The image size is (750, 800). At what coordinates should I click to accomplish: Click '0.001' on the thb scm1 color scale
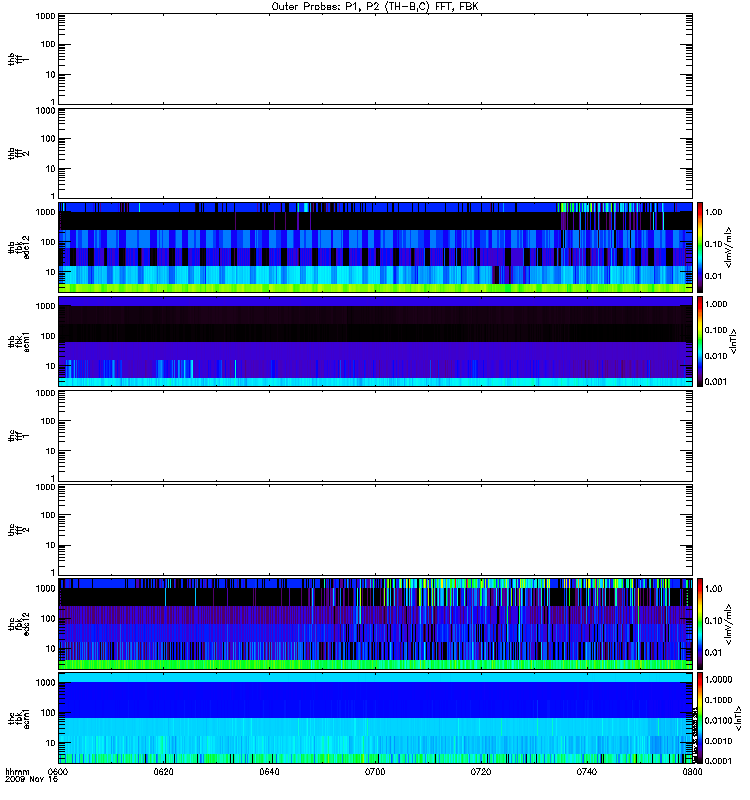[x=716, y=382]
